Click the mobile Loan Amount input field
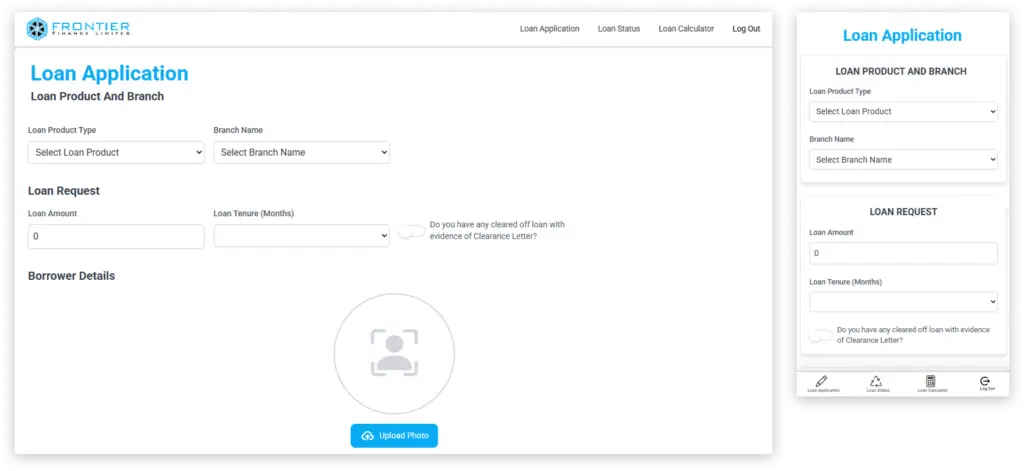Viewport: 1024px width, 471px height. coord(903,253)
